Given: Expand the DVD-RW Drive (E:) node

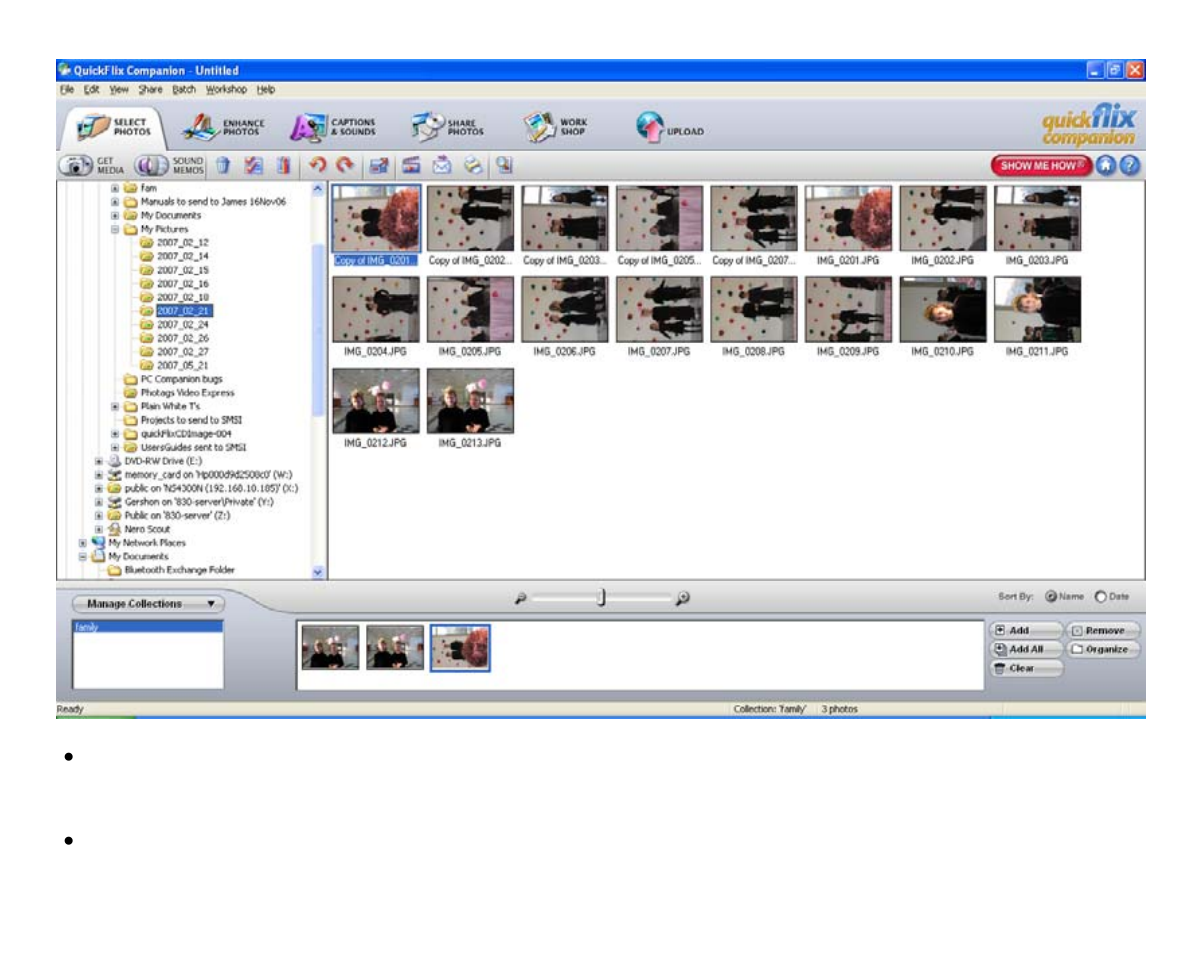Looking at the screenshot, I should point(98,461).
